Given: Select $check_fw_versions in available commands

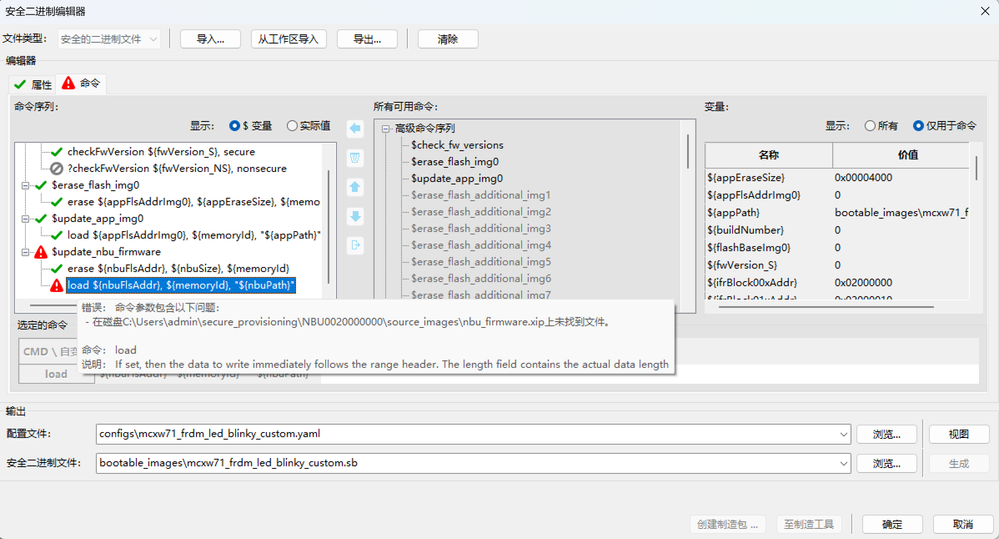Looking at the screenshot, I should pyautogui.click(x=457, y=145).
